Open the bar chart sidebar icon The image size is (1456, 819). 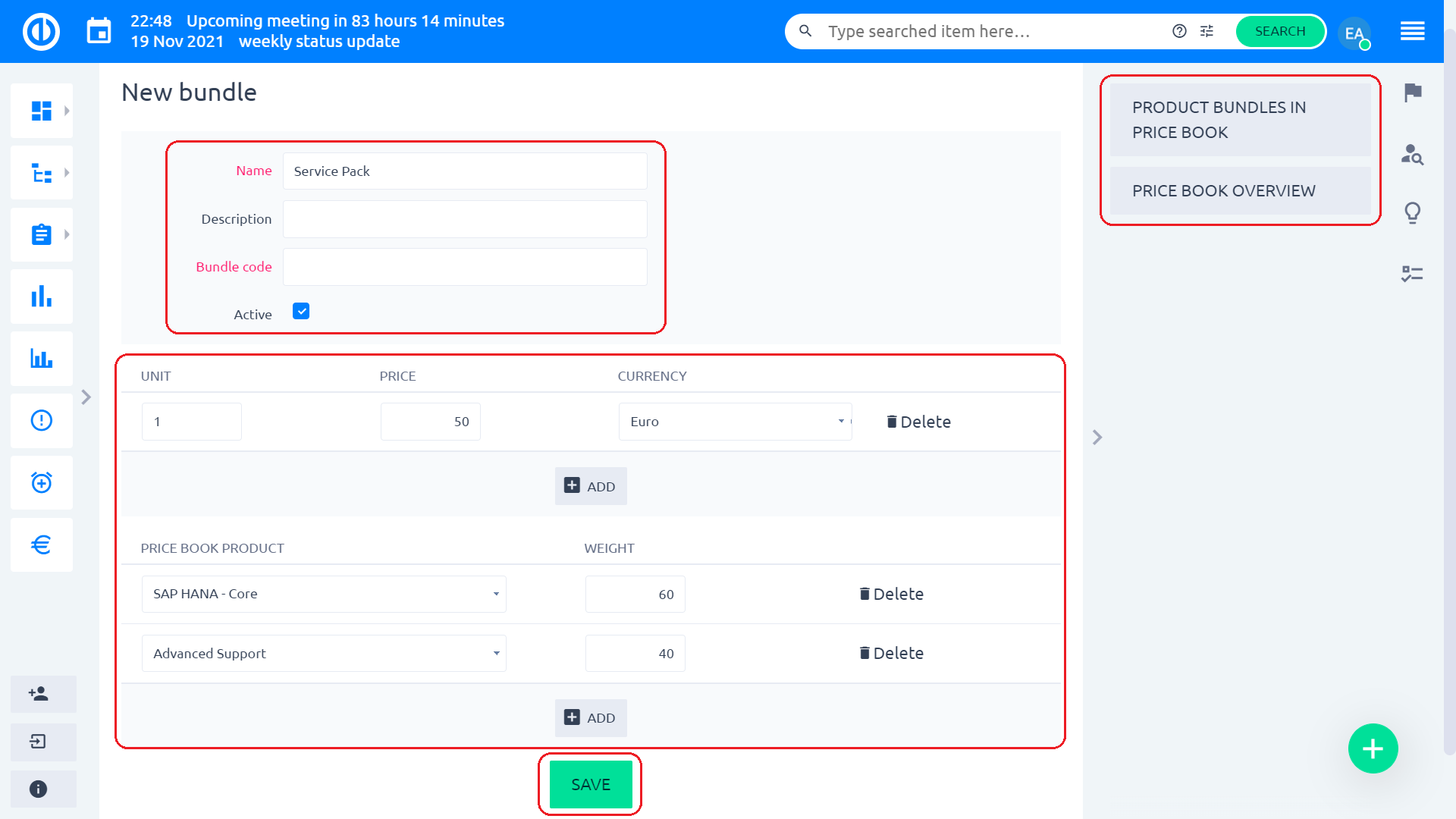pyautogui.click(x=42, y=297)
